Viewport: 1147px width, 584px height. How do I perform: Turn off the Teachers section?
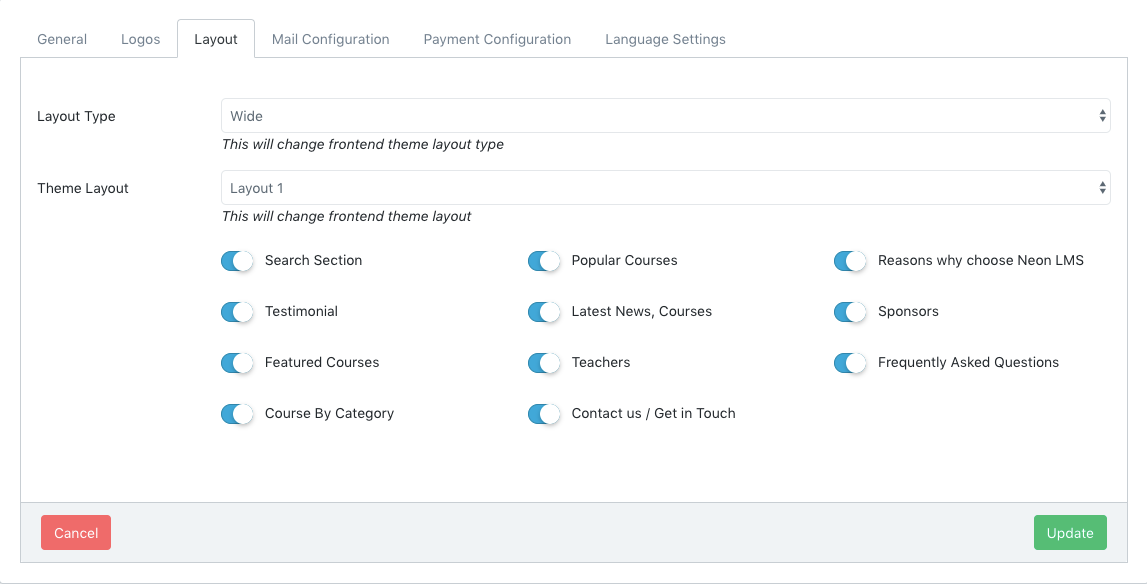pyautogui.click(x=544, y=363)
